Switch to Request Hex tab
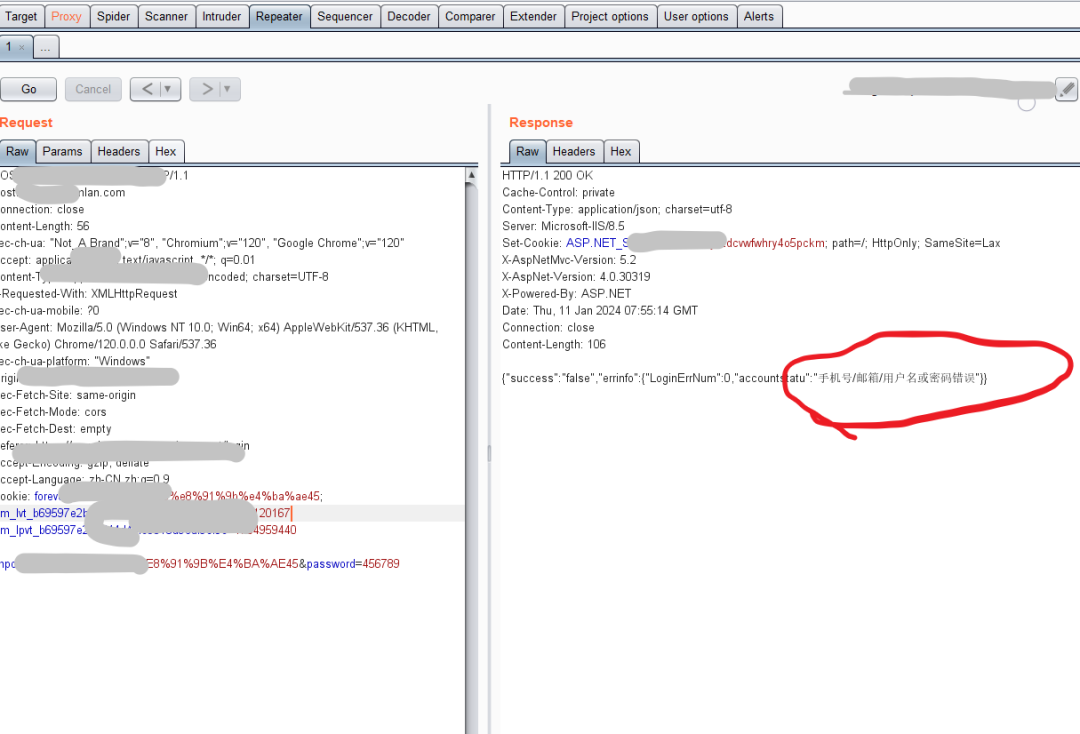The height and width of the screenshot is (734, 1080). coord(165,151)
